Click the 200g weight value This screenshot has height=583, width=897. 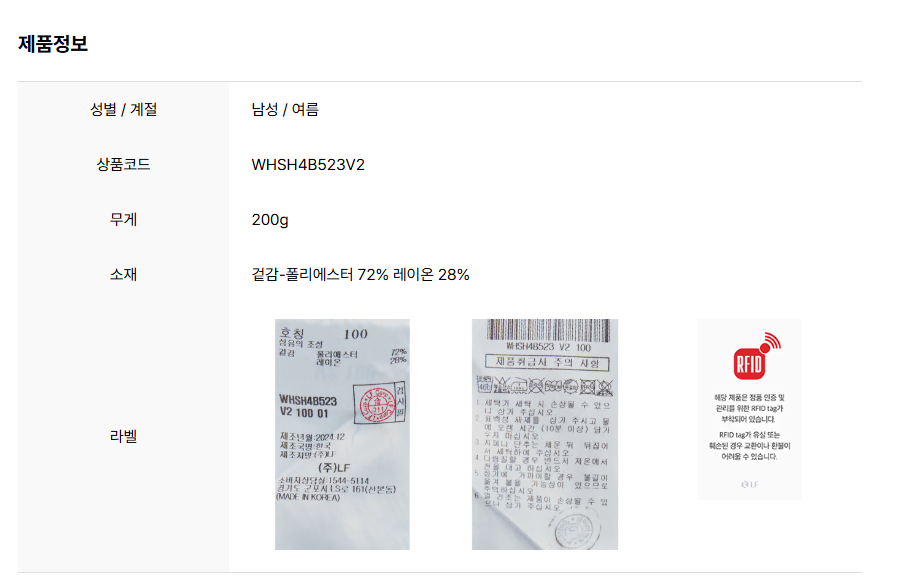(x=270, y=220)
